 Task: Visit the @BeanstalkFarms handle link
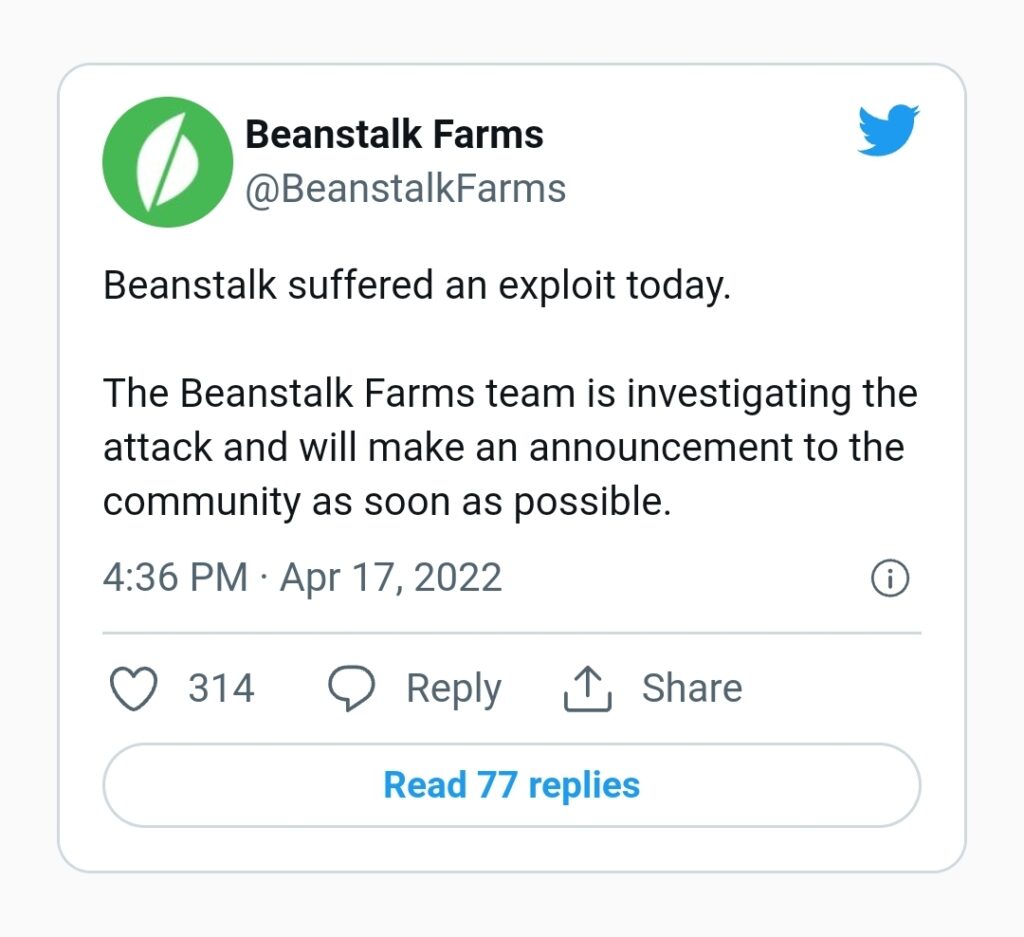click(405, 188)
